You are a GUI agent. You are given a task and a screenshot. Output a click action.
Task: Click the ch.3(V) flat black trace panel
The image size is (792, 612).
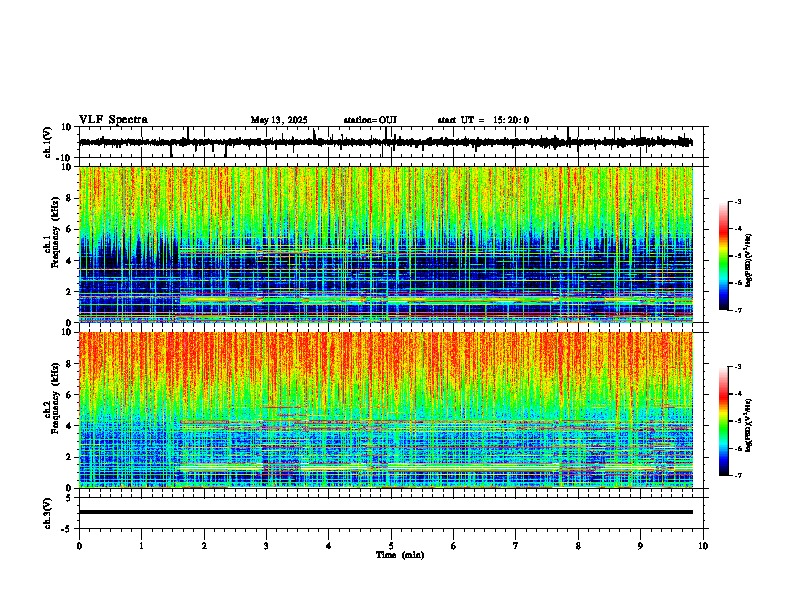(x=391, y=513)
